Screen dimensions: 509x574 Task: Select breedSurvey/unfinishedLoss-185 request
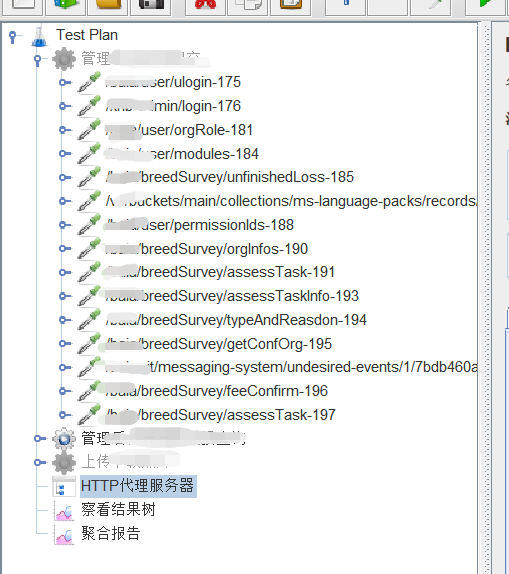(230, 177)
